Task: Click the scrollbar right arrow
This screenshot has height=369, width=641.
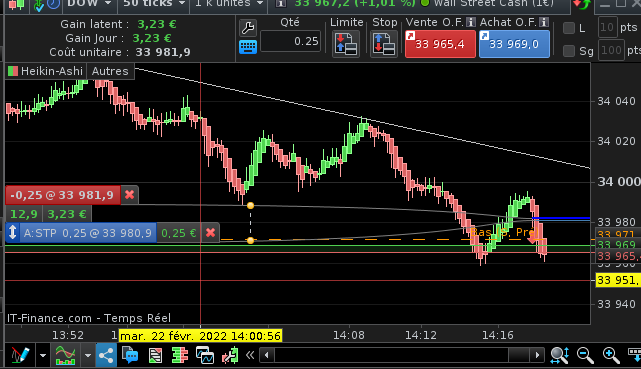Action: pos(537,355)
